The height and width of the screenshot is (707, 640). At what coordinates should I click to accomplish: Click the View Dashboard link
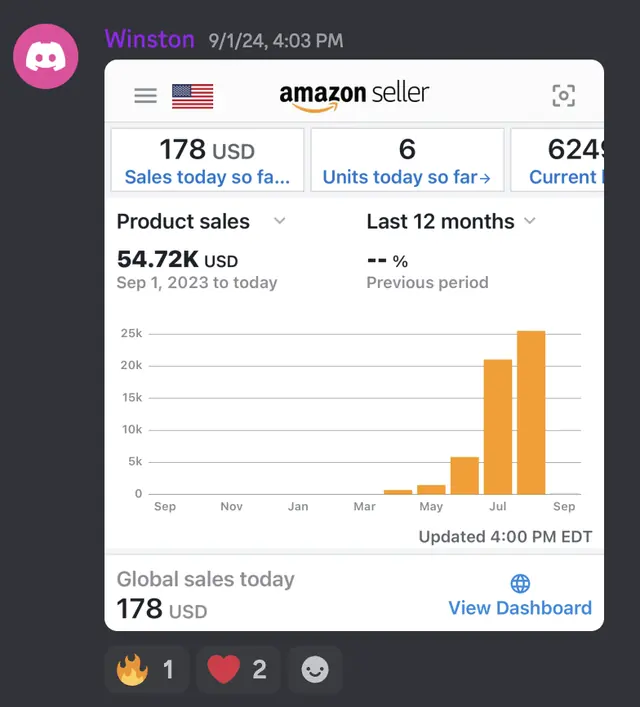click(x=520, y=608)
